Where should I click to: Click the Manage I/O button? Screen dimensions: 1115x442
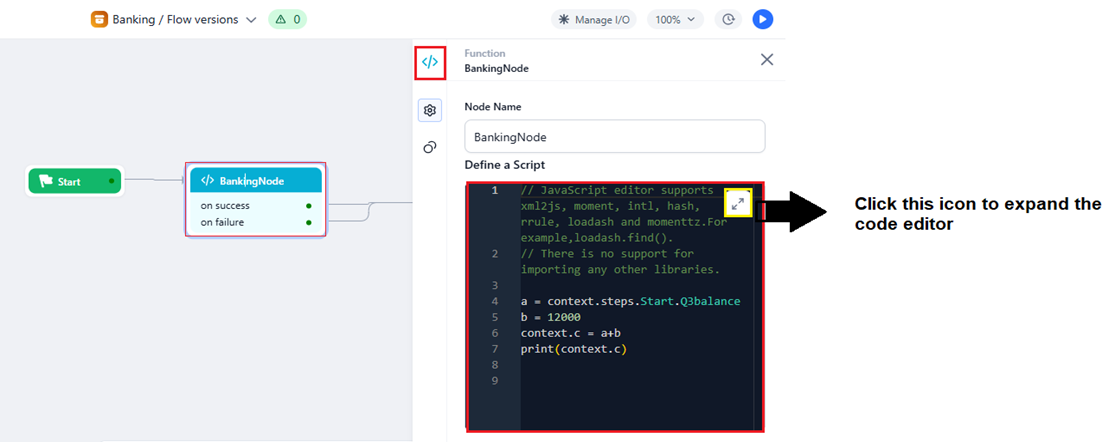(594, 20)
